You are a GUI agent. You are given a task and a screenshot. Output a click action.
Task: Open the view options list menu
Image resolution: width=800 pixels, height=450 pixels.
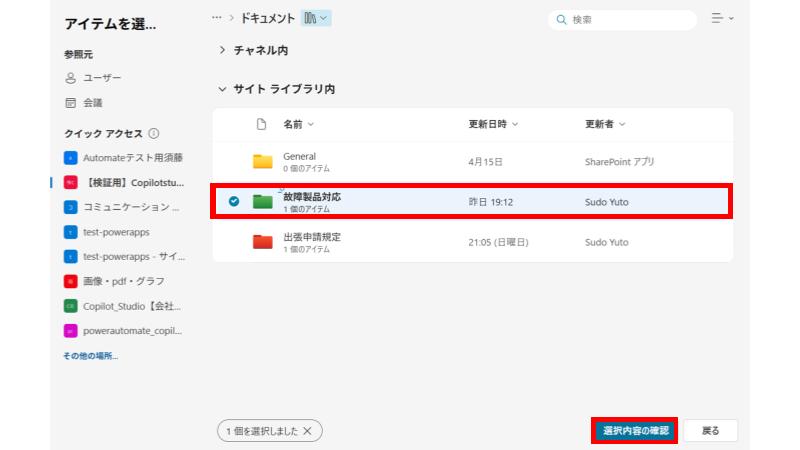(722, 18)
